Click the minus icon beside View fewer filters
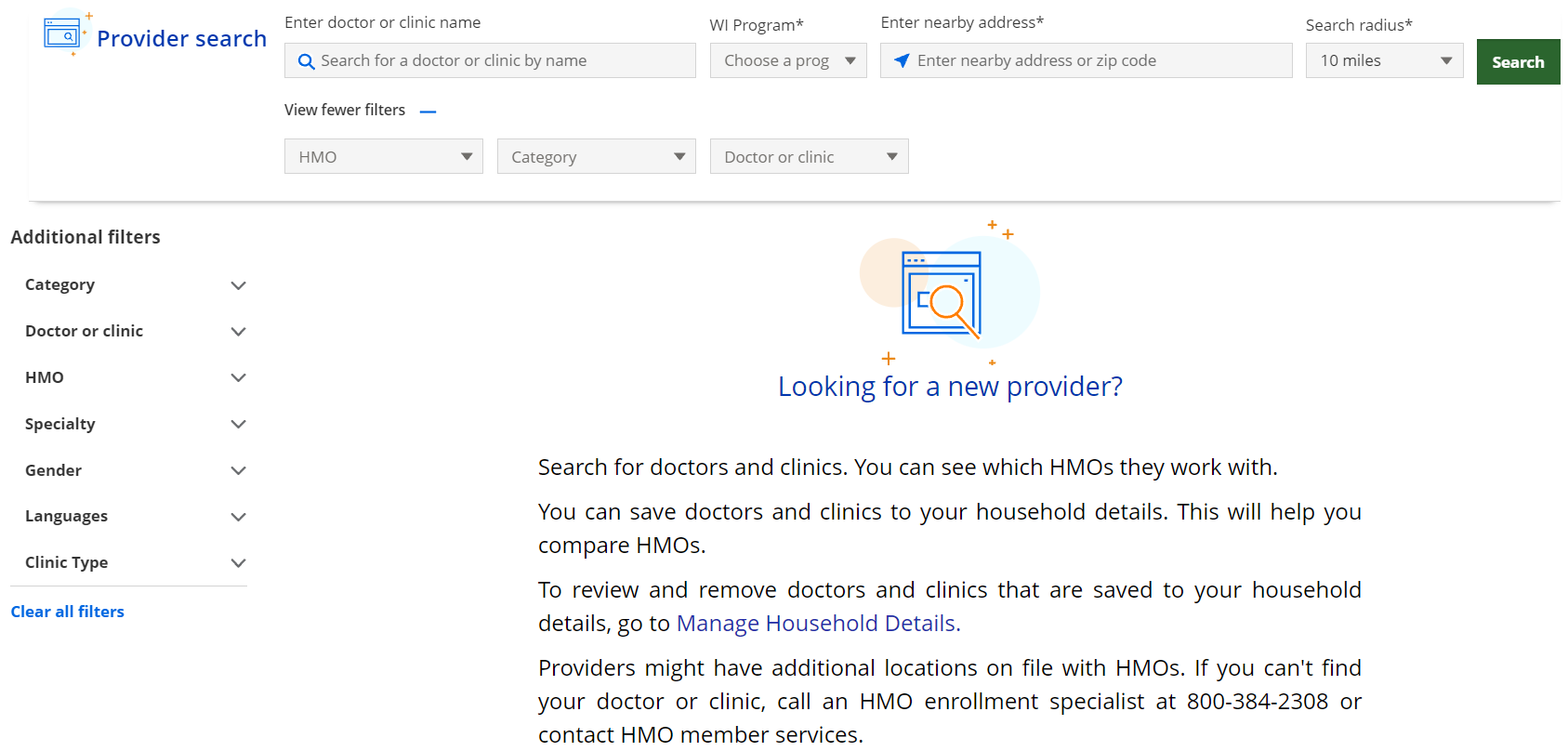This screenshot has height=751, width=1568. click(428, 112)
